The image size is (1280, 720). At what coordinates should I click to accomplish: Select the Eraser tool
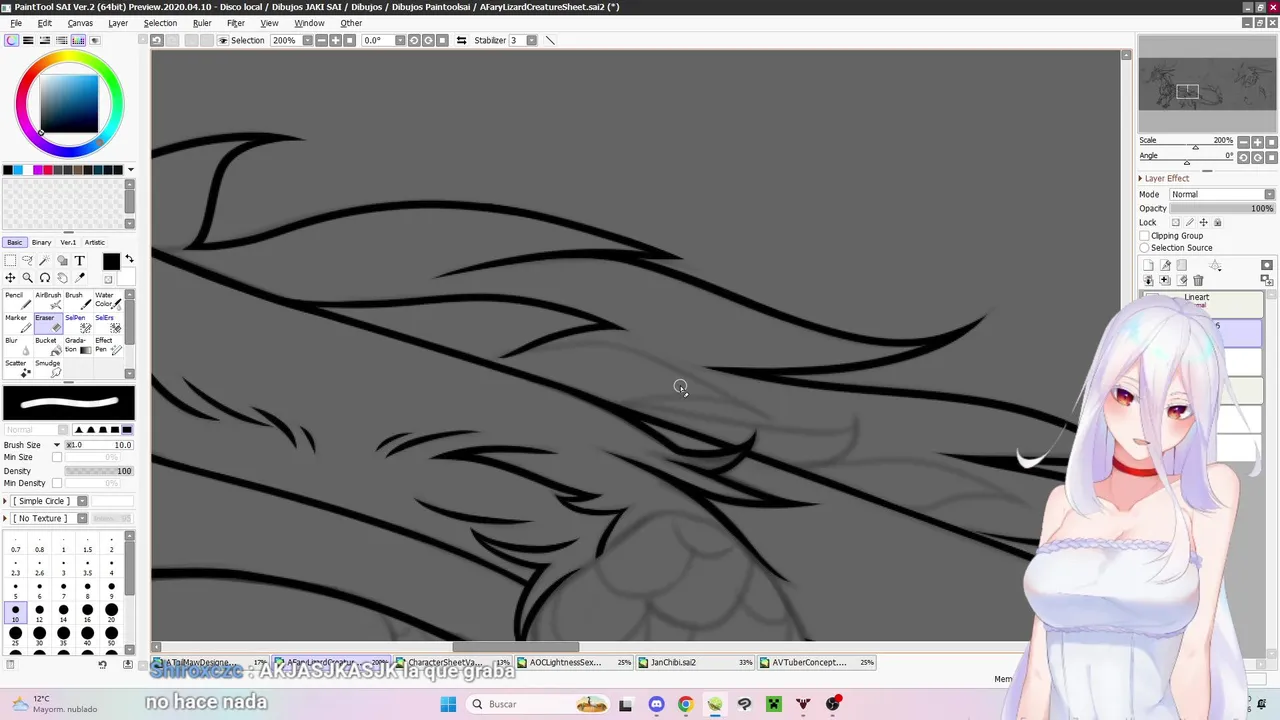click(48, 323)
